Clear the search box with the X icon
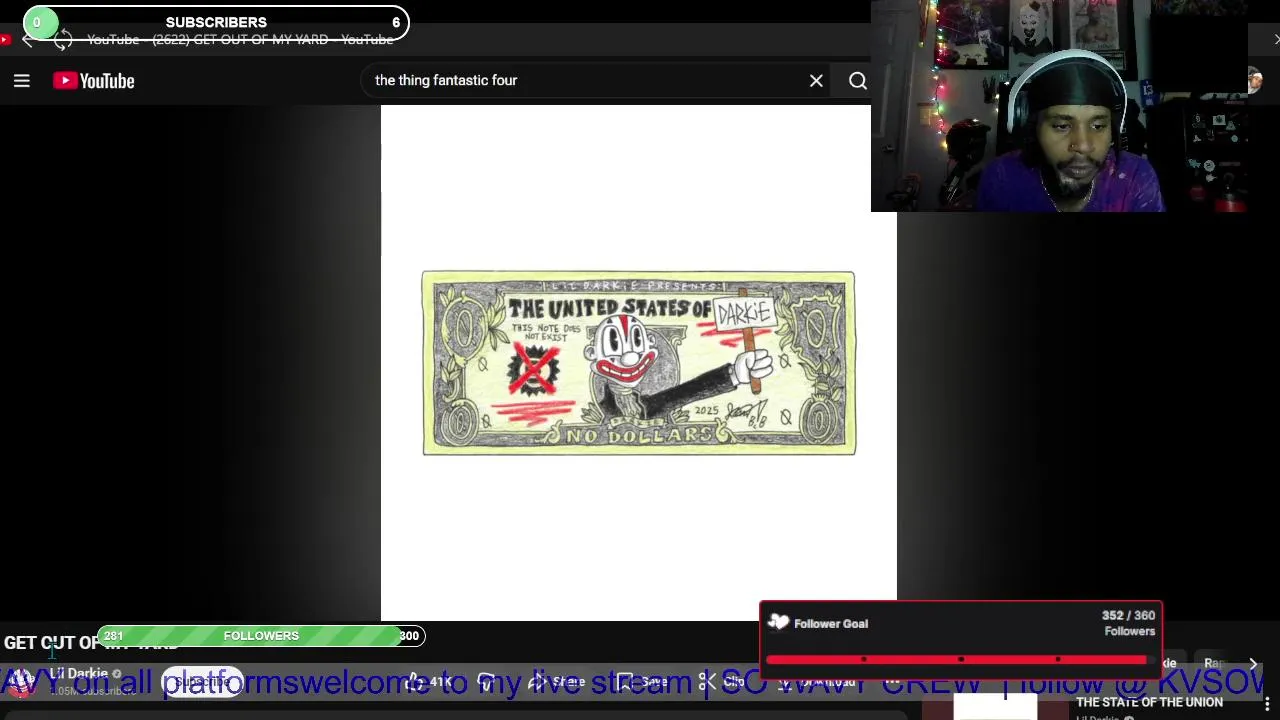This screenshot has width=1280, height=720. pos(816,81)
